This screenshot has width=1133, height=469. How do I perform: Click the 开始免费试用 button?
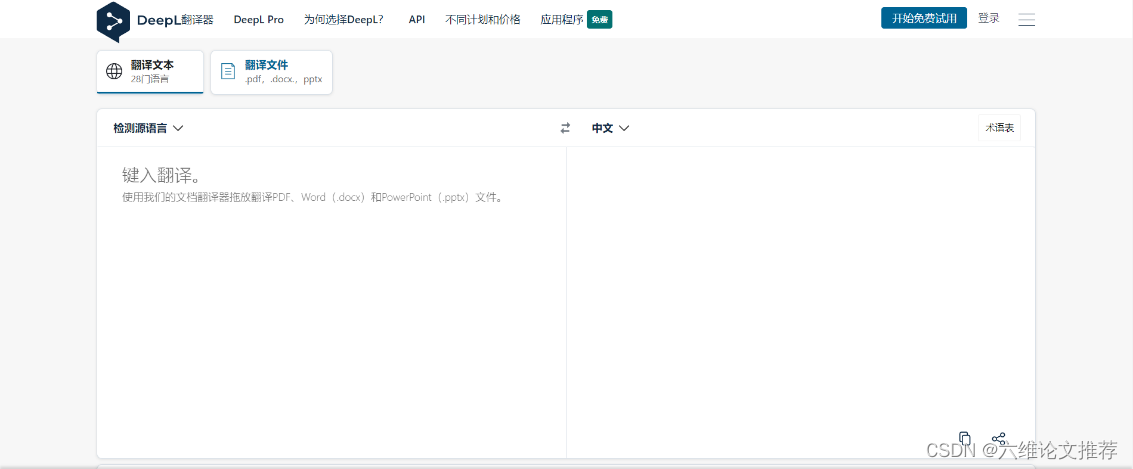[923, 18]
